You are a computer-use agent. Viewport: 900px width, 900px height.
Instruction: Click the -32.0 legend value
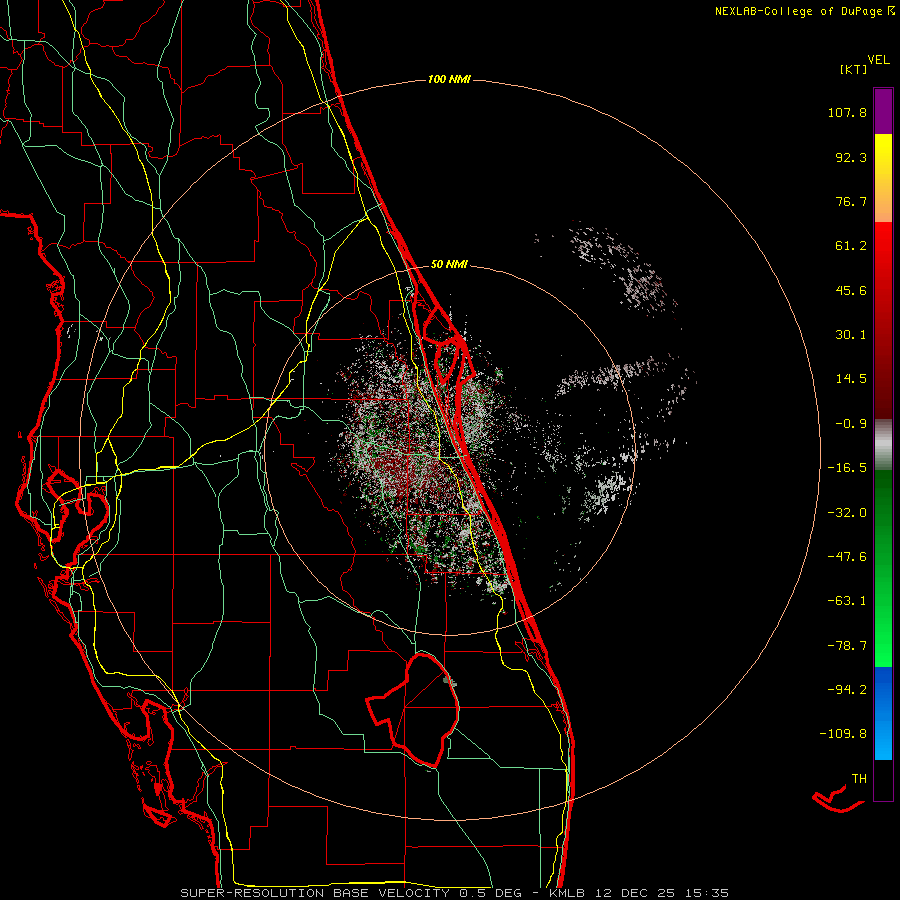coord(847,513)
